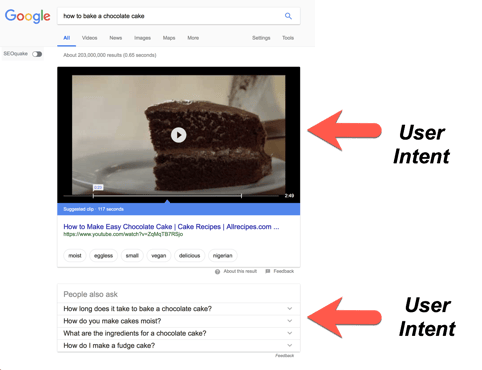Expand 'What are the ingredients' question
Viewport: 482px width, 370px height.
pyautogui.click(x=179, y=333)
